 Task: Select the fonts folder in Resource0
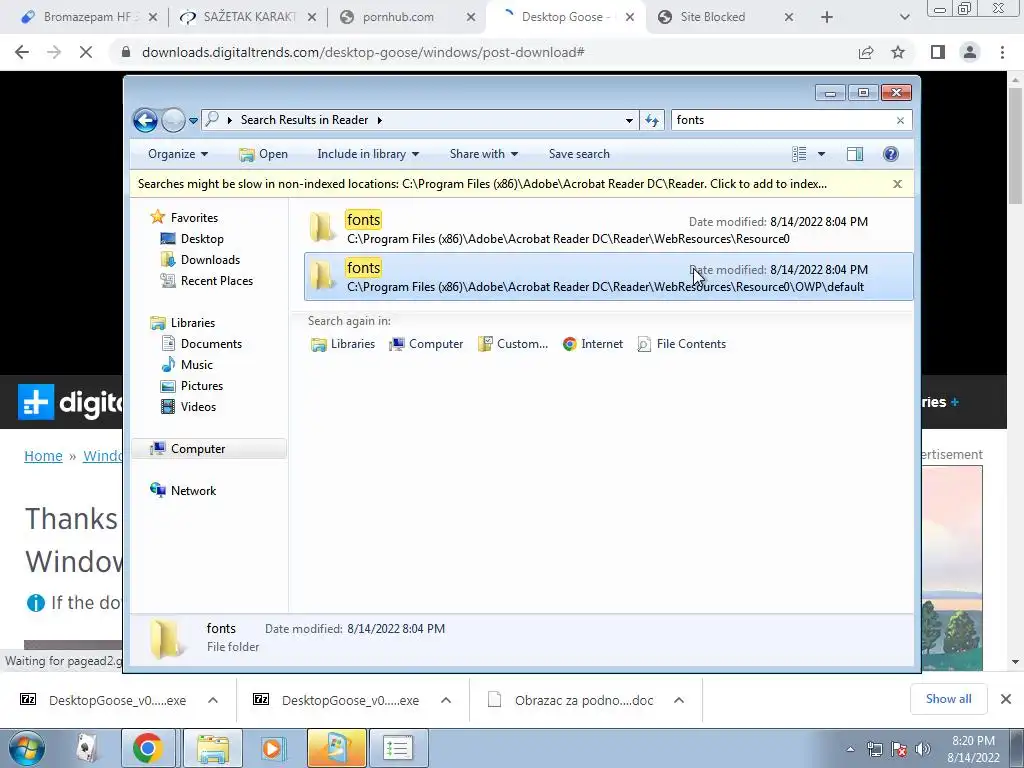(609, 229)
